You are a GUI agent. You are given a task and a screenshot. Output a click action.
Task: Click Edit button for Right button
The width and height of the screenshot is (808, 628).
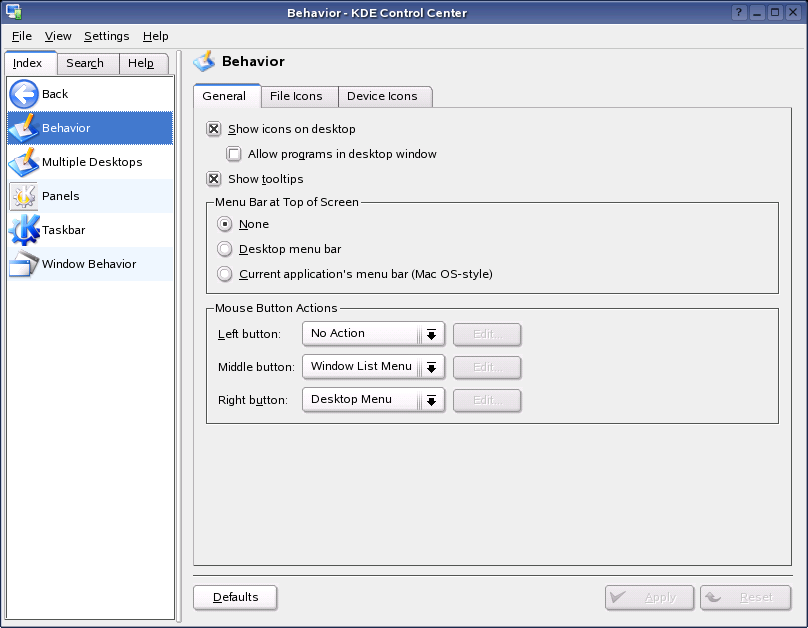(x=487, y=400)
